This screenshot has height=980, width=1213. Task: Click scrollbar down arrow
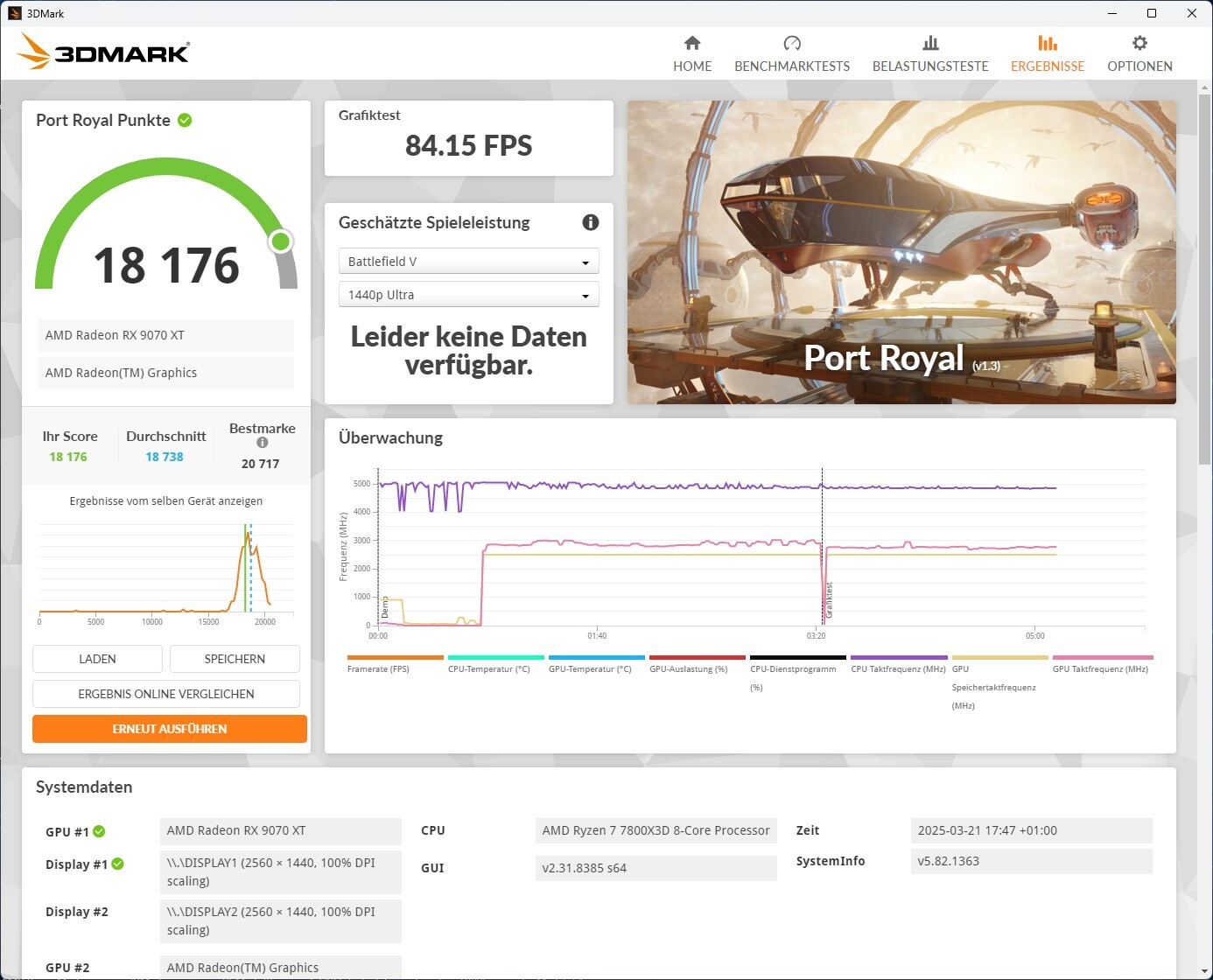pyautogui.click(x=1204, y=973)
